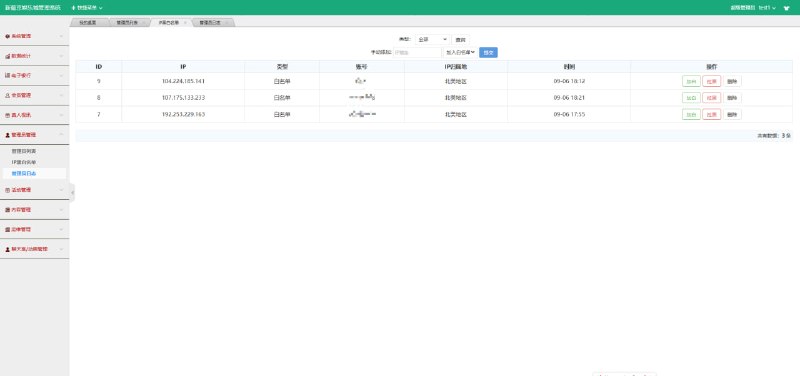Expand the 电子银行 menu chevron

(x=61, y=76)
